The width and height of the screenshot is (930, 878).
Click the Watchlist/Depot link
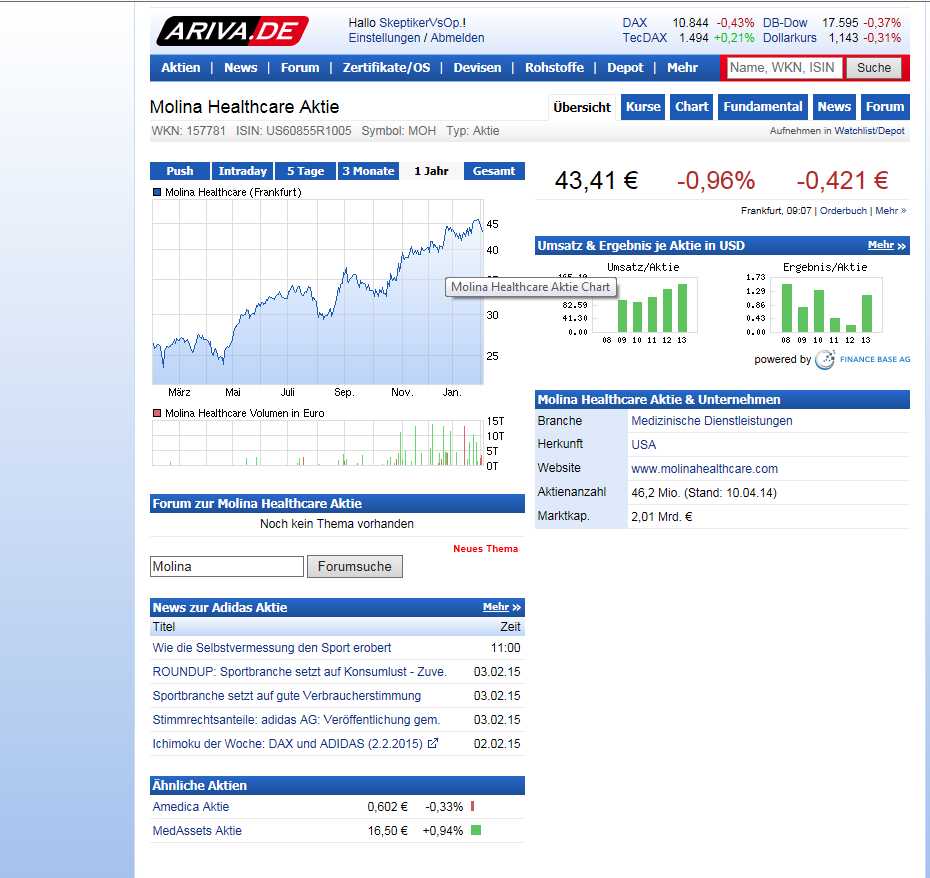(x=870, y=131)
